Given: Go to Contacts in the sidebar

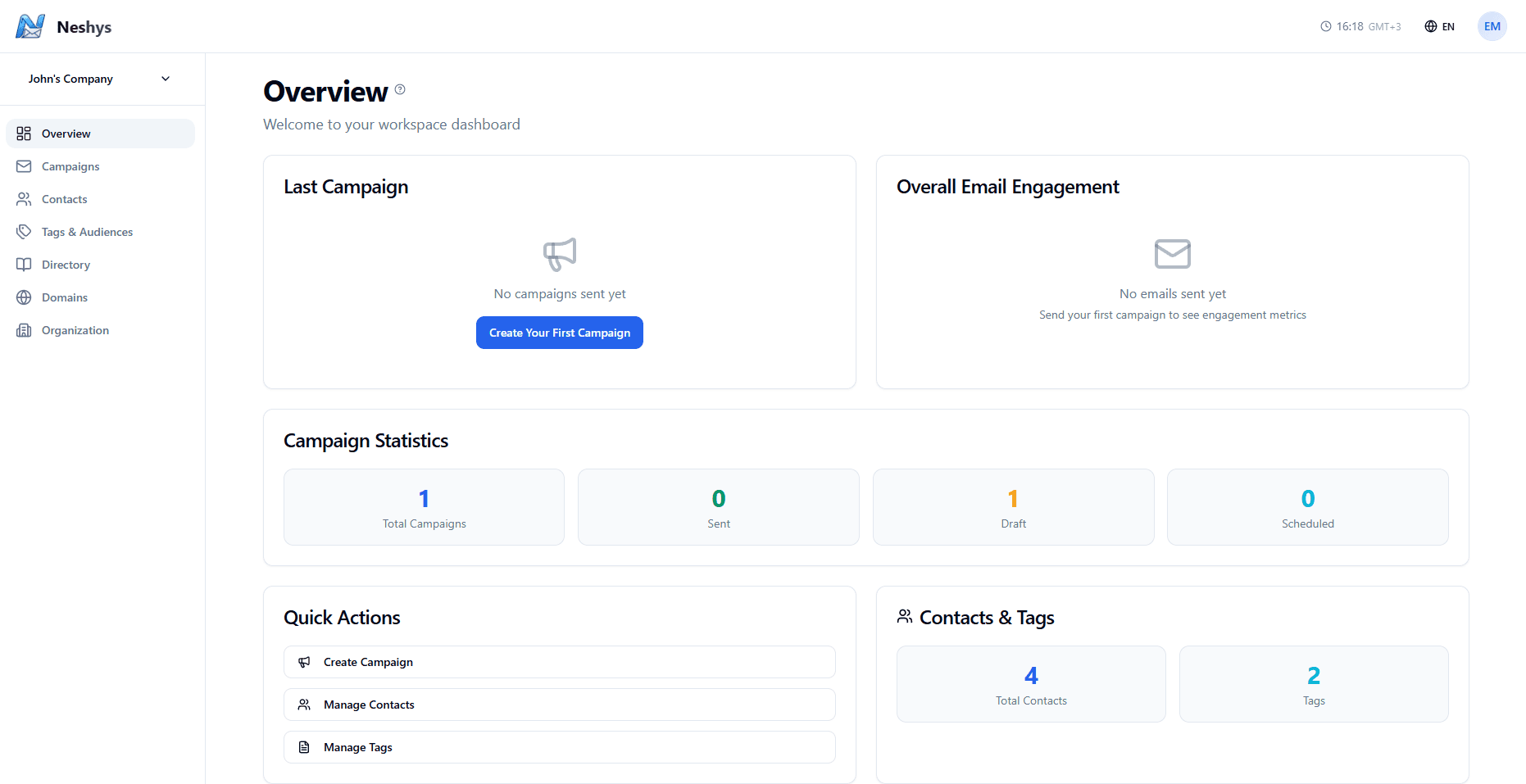Looking at the screenshot, I should pos(64,199).
